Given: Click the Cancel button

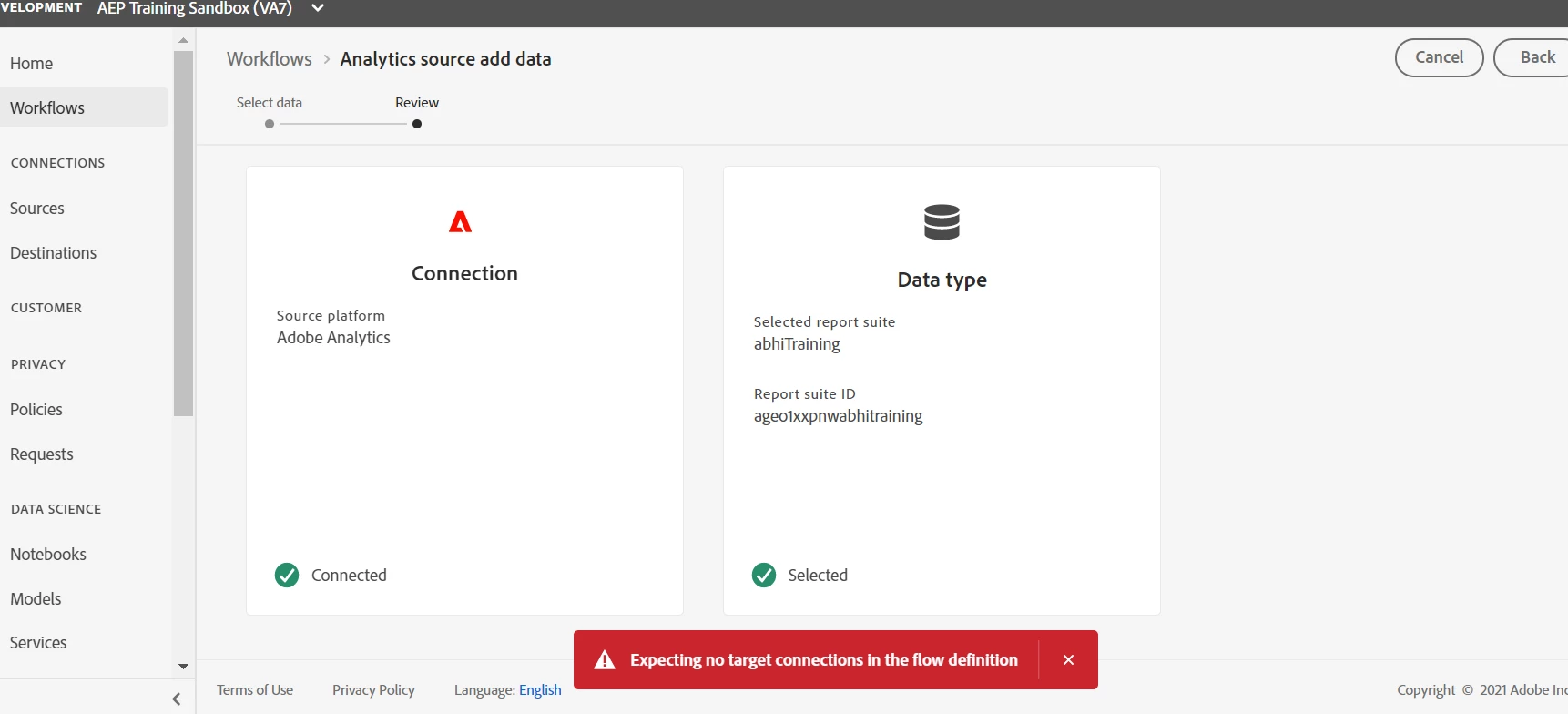Looking at the screenshot, I should pos(1440,57).
